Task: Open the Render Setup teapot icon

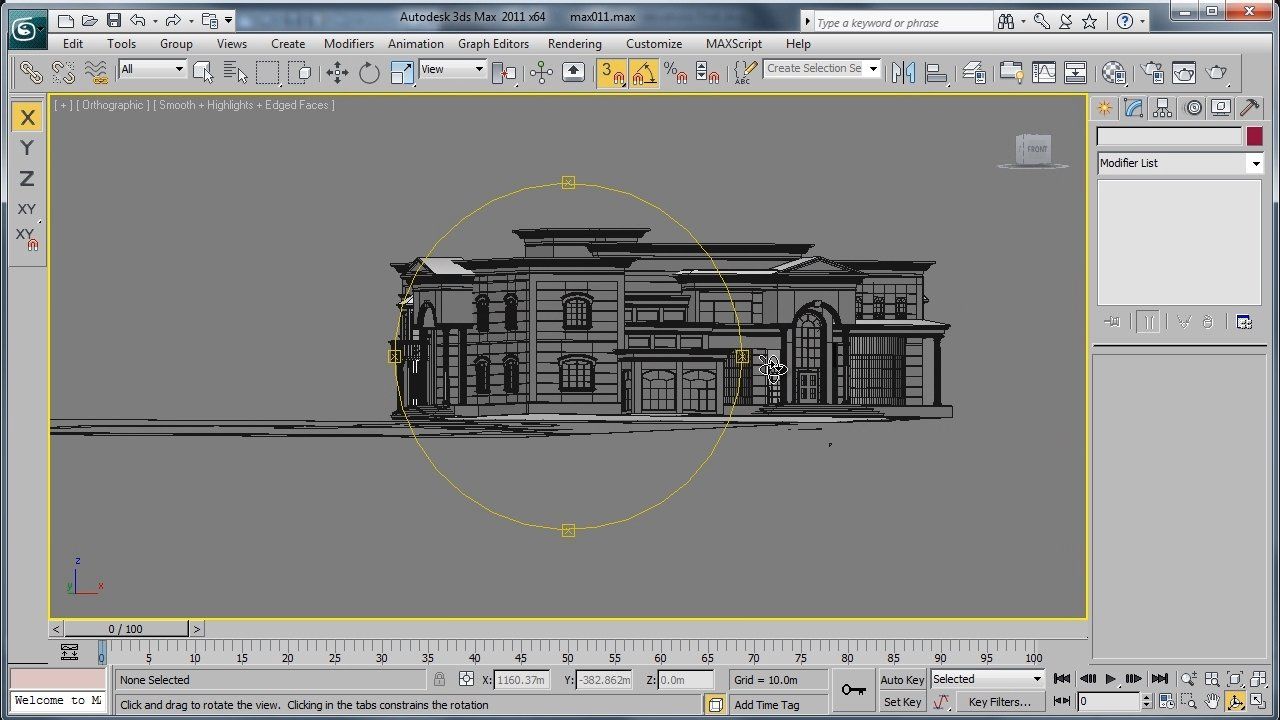Action: 1152,72
